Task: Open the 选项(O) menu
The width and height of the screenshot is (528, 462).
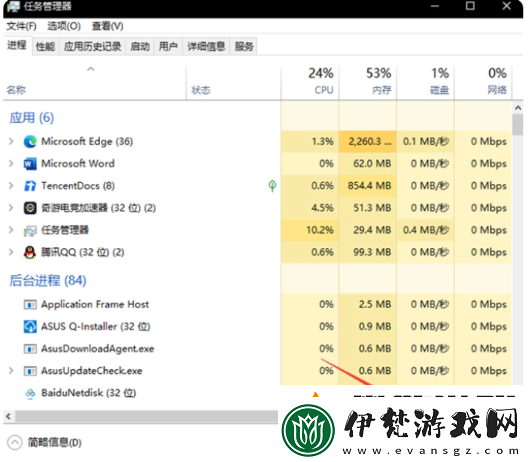Action: [x=64, y=26]
